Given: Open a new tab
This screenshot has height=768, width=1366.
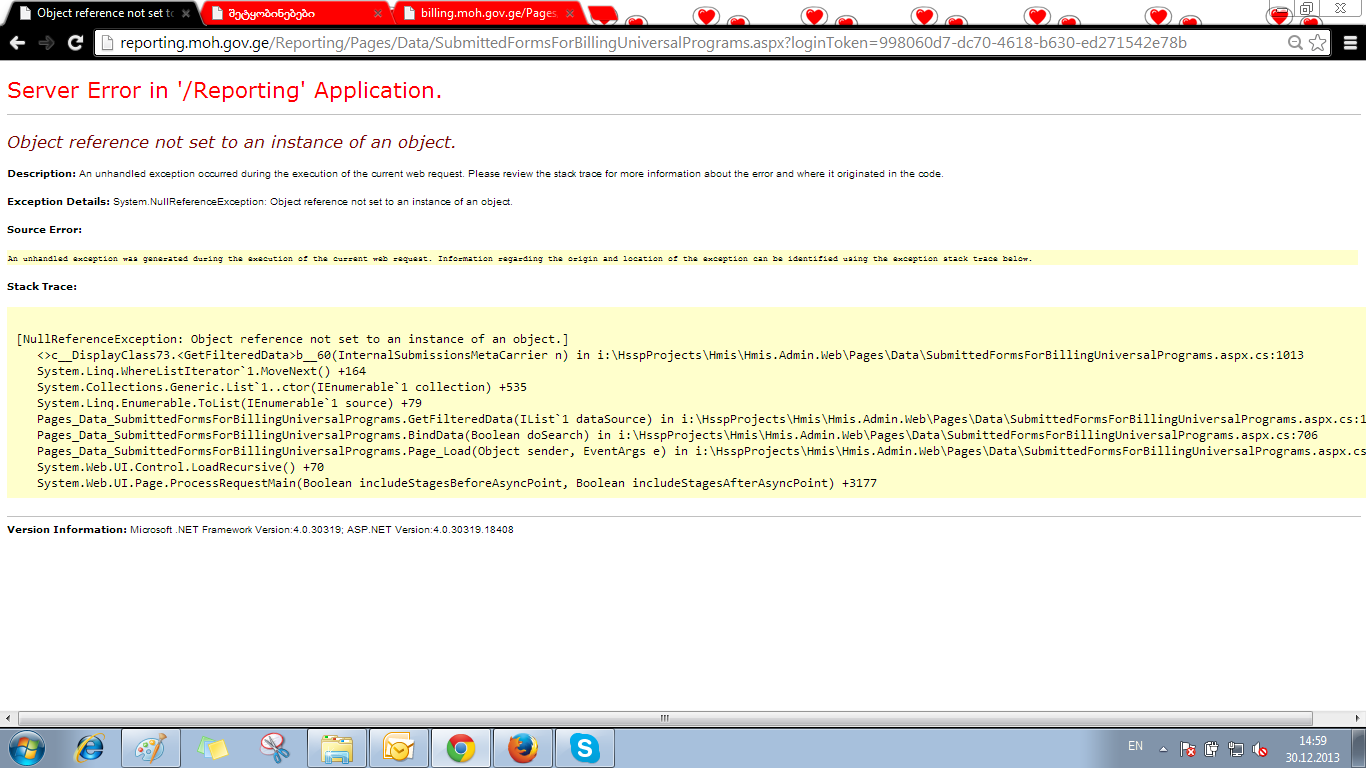Looking at the screenshot, I should click(x=603, y=15).
